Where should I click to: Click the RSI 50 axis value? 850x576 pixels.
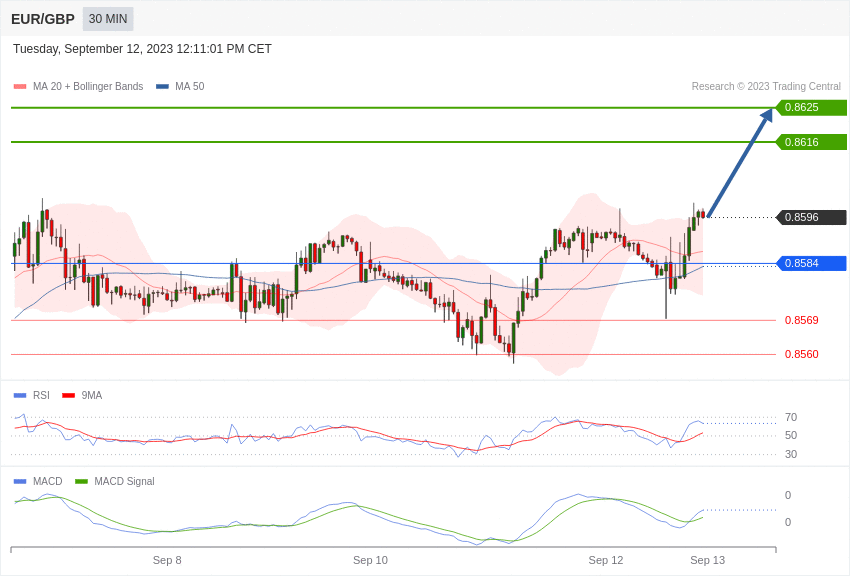[791, 435]
